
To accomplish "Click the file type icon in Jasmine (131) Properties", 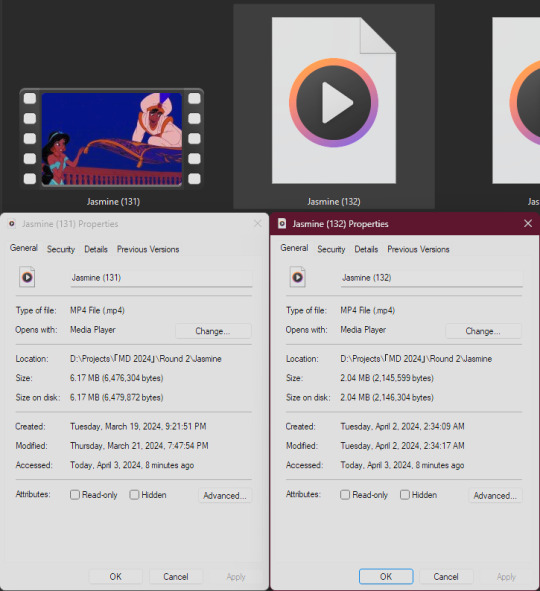I will click(27, 277).
